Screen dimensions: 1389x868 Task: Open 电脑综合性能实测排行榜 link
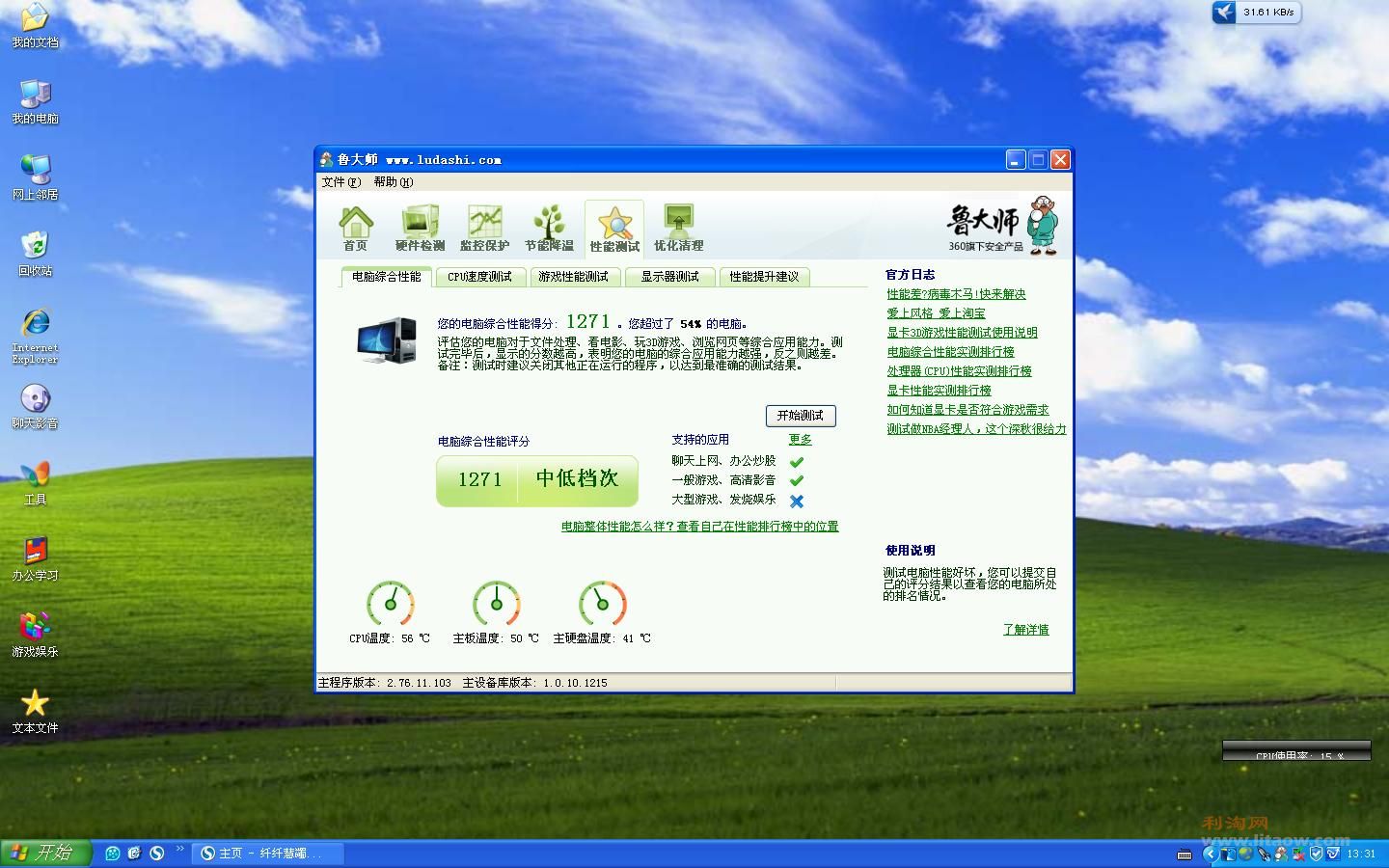[951, 352]
